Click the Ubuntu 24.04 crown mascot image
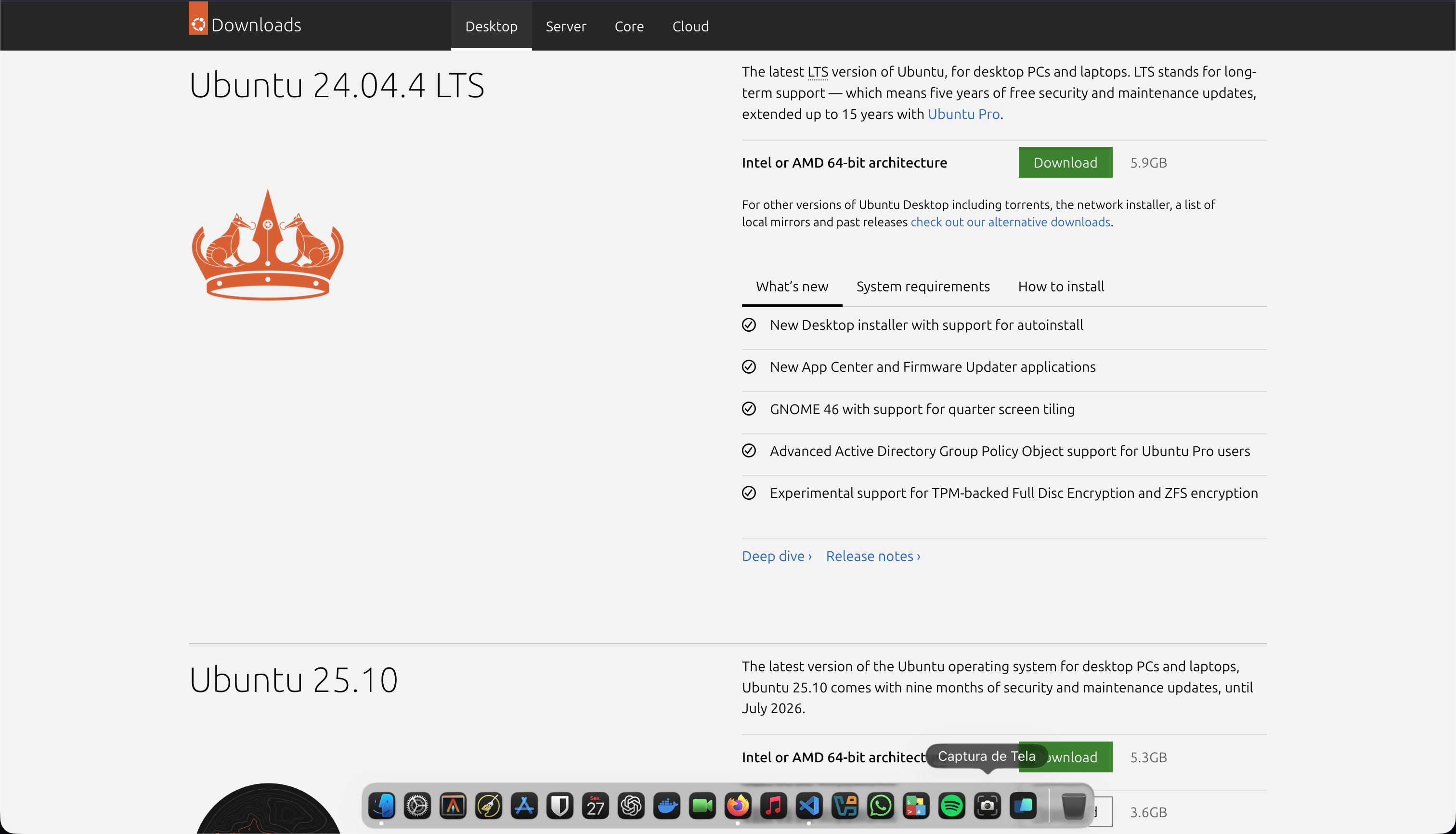1456x834 pixels. [268, 246]
